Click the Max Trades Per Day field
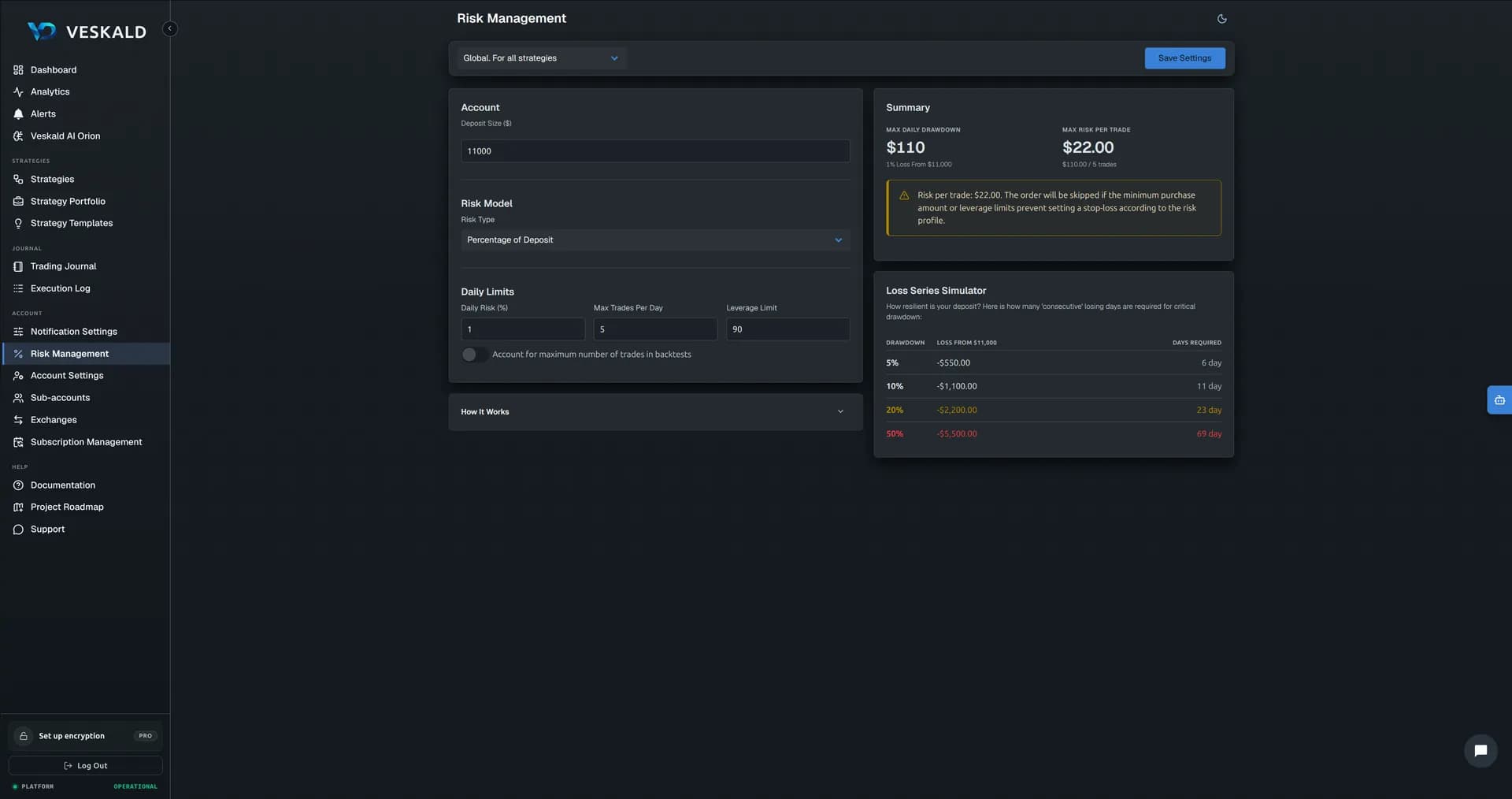Viewport: 1512px width, 799px height. pos(655,329)
